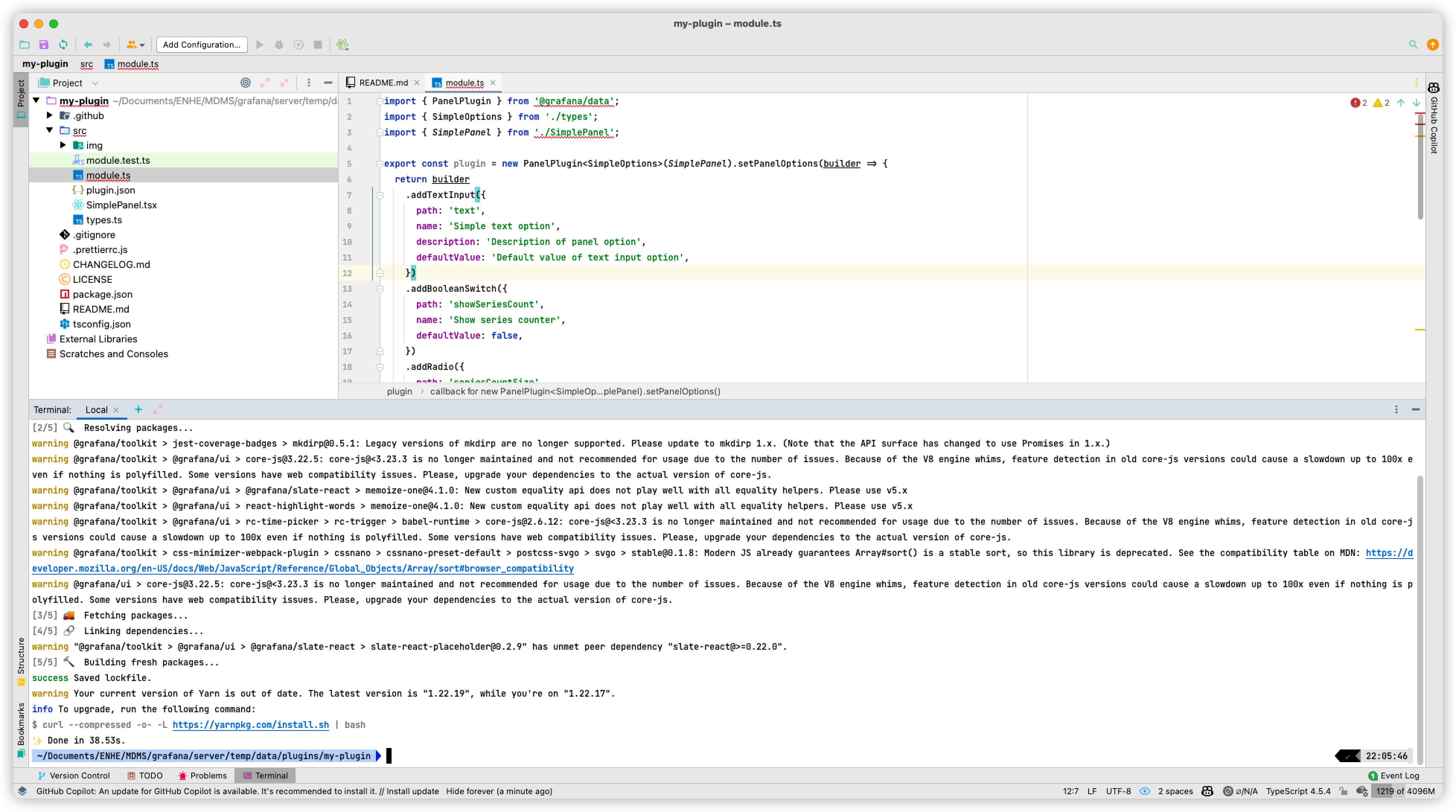Screen dimensions: 1456x812
Task: Open the Version Control tool window
Action: coord(74,776)
